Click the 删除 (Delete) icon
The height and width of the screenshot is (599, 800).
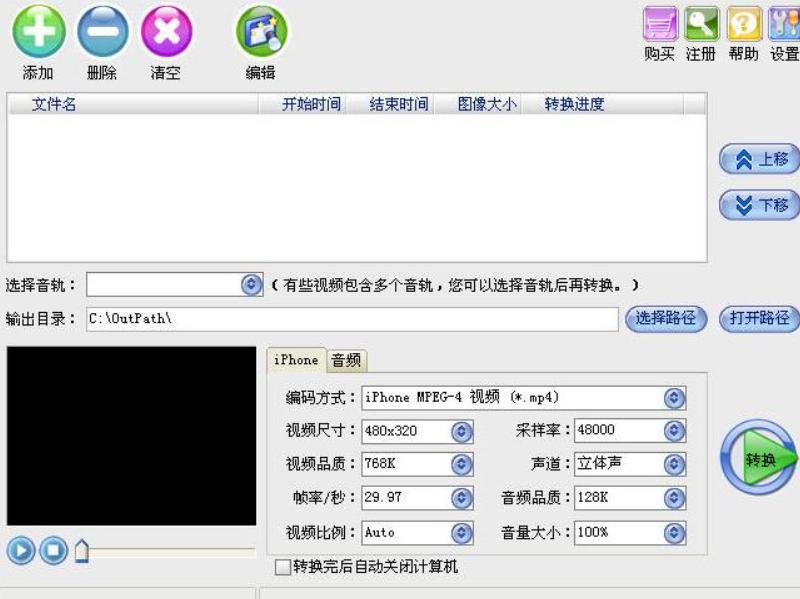tap(101, 33)
